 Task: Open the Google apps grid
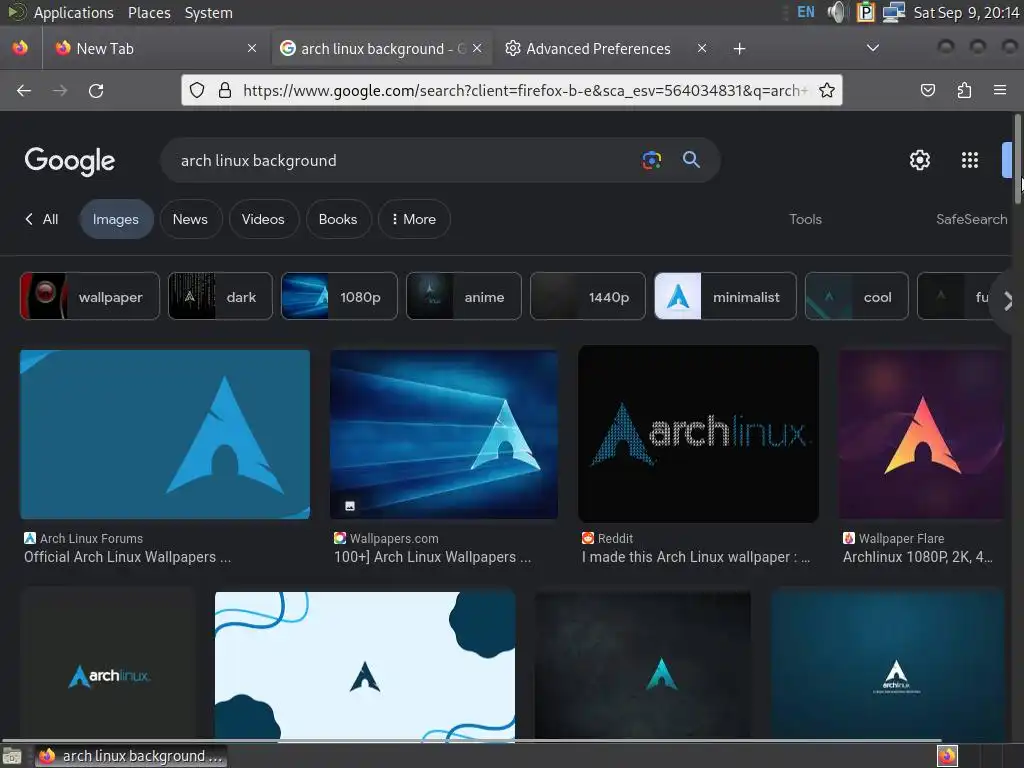[970, 160]
